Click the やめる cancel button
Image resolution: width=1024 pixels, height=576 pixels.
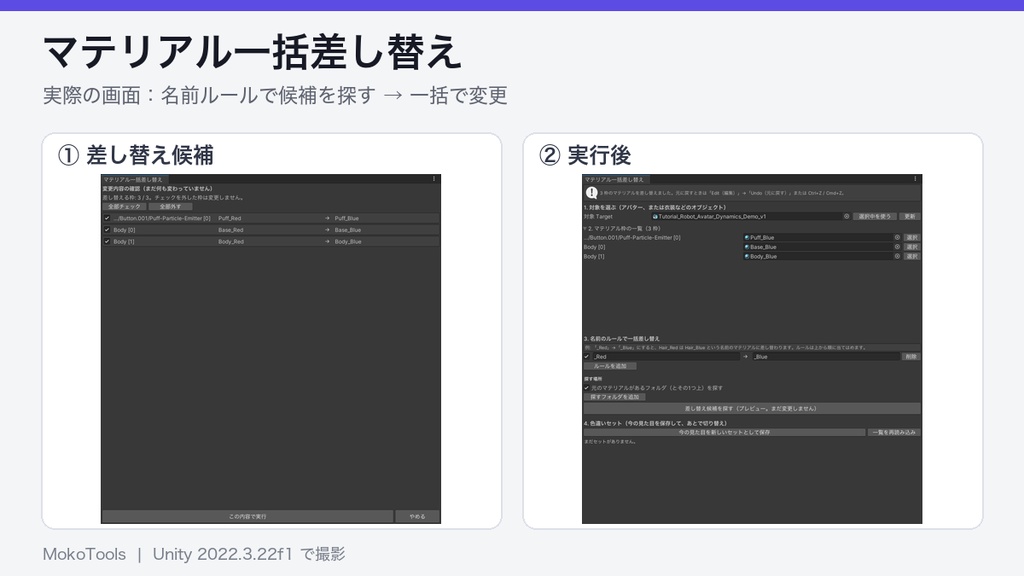[x=417, y=517]
